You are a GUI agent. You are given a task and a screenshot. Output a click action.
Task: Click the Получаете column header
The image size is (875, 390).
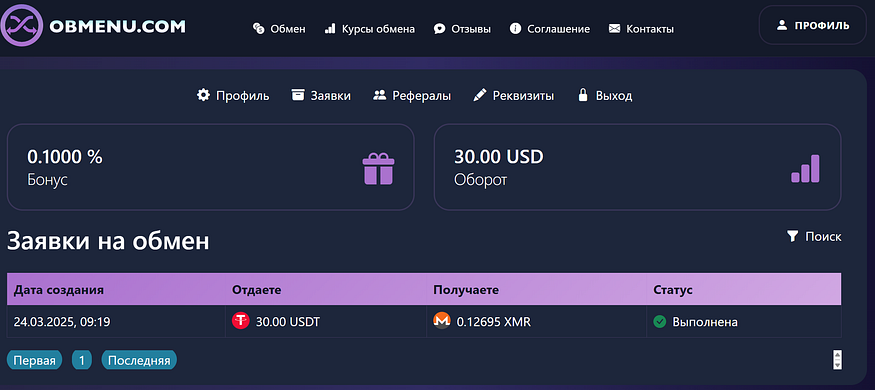click(466, 290)
